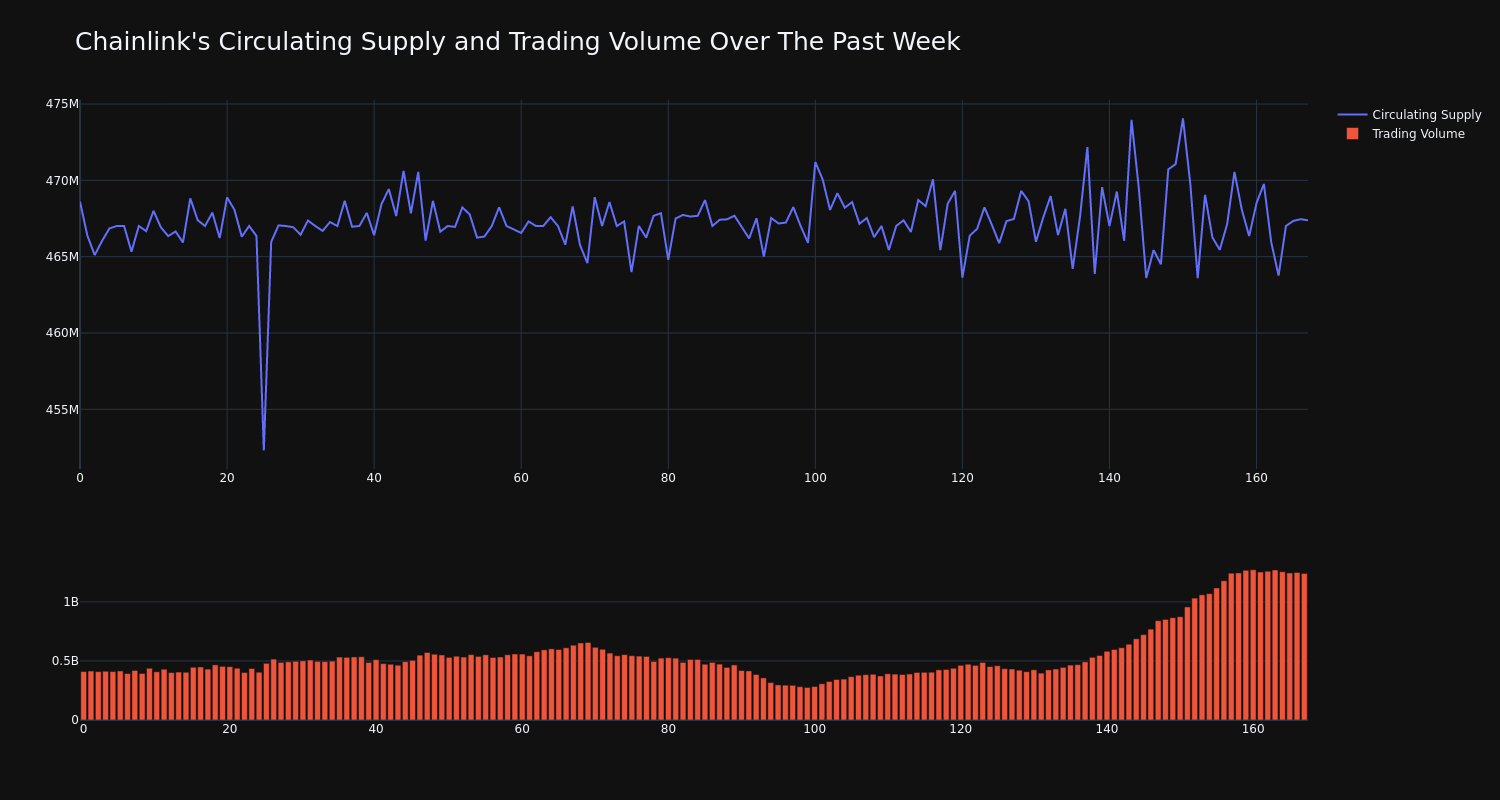Click the 465M y-axis label
Screen dimensions: 1500x800
62,257
